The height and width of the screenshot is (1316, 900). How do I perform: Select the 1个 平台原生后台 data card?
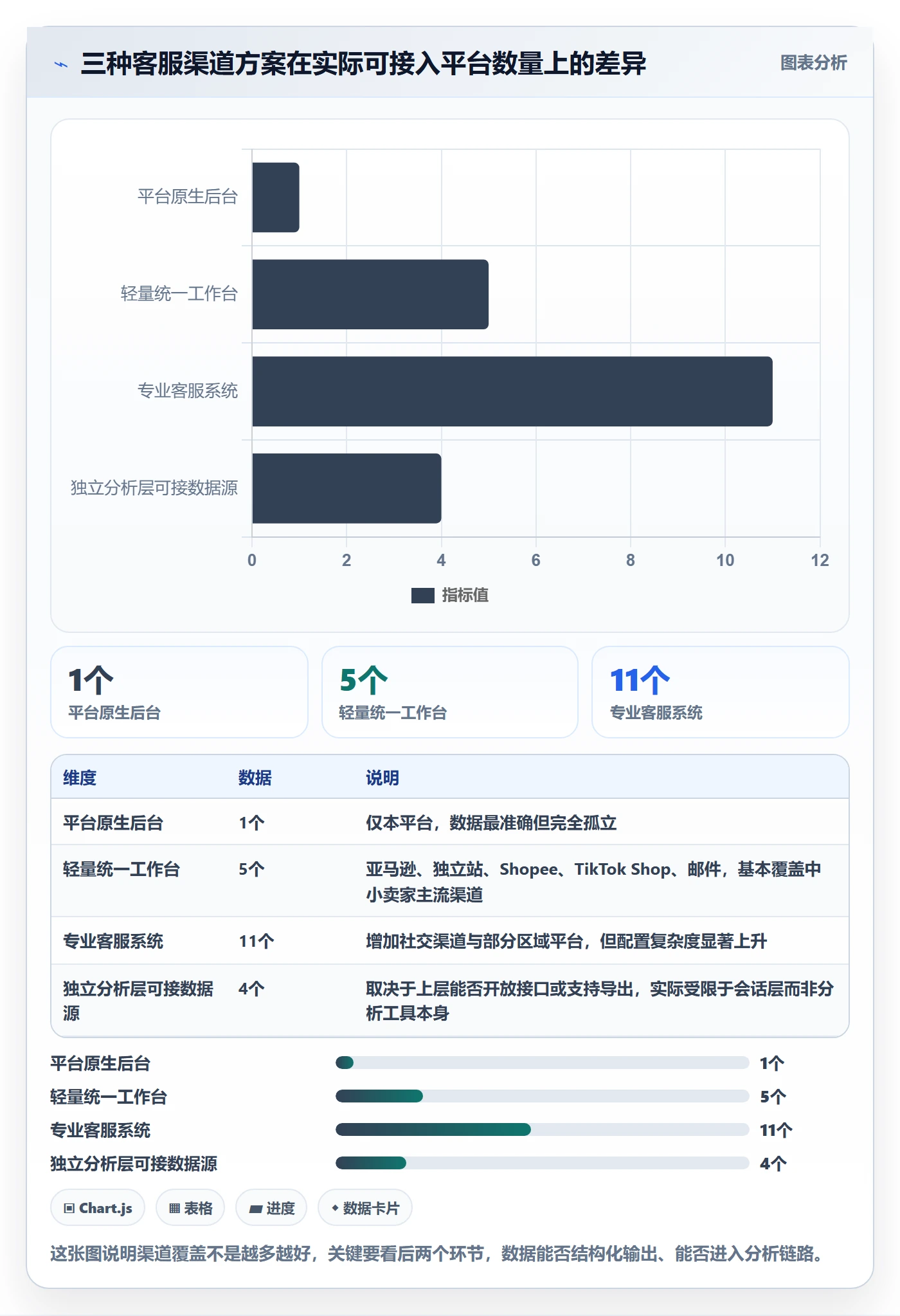coord(179,692)
